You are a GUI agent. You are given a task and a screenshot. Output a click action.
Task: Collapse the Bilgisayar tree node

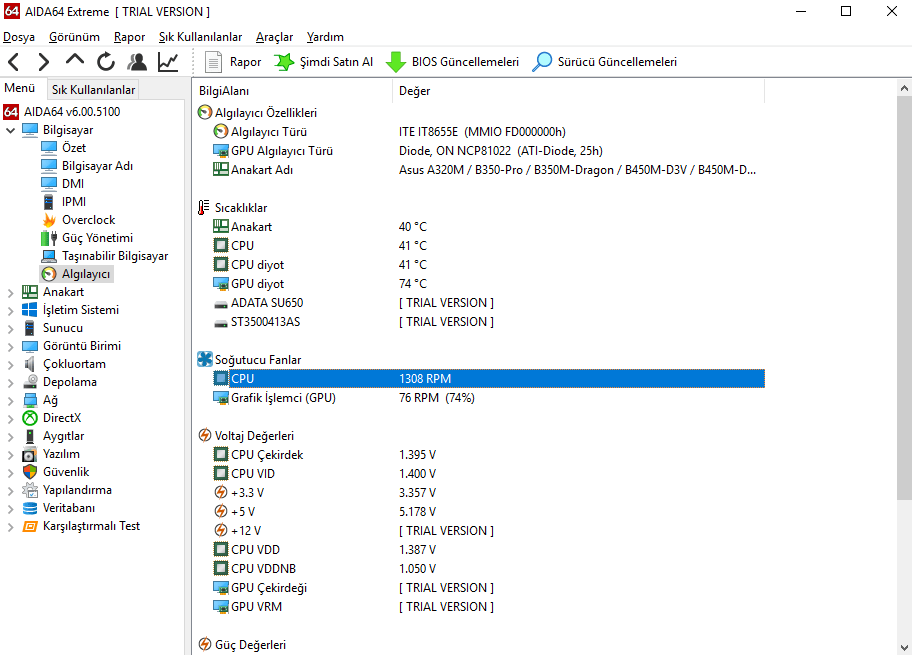click(10, 130)
